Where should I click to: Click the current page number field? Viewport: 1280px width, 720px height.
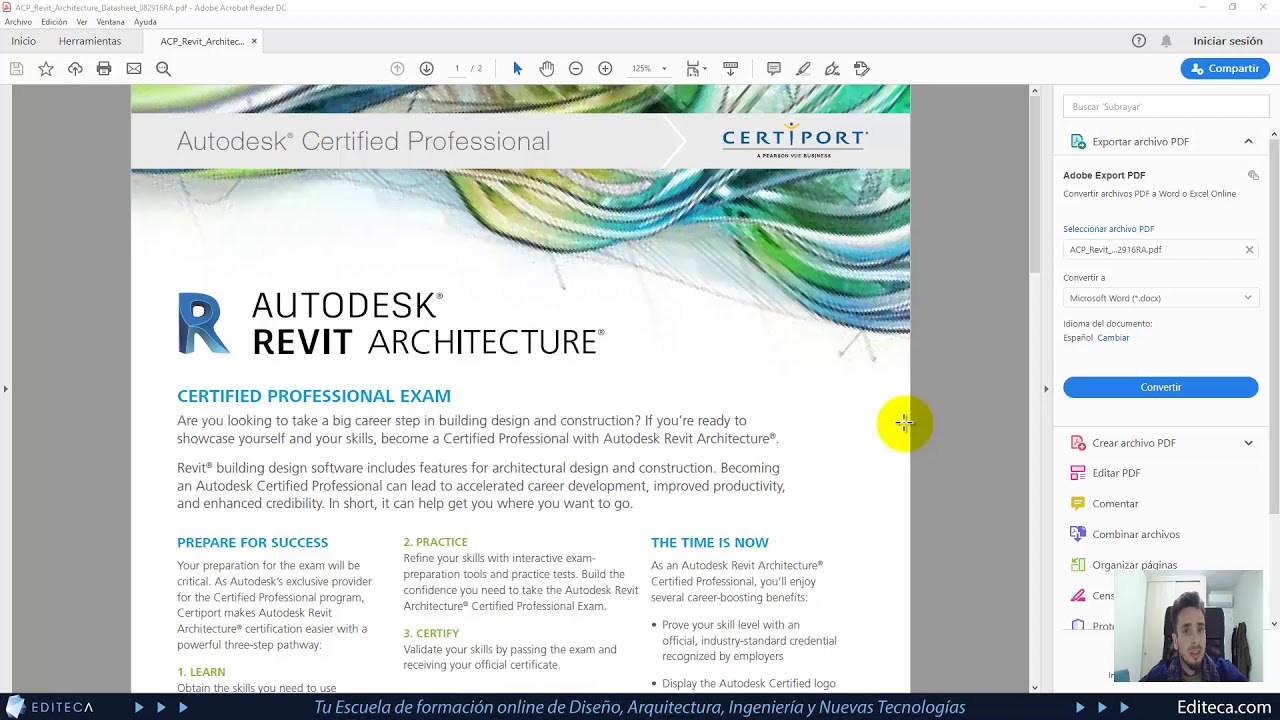tap(457, 69)
